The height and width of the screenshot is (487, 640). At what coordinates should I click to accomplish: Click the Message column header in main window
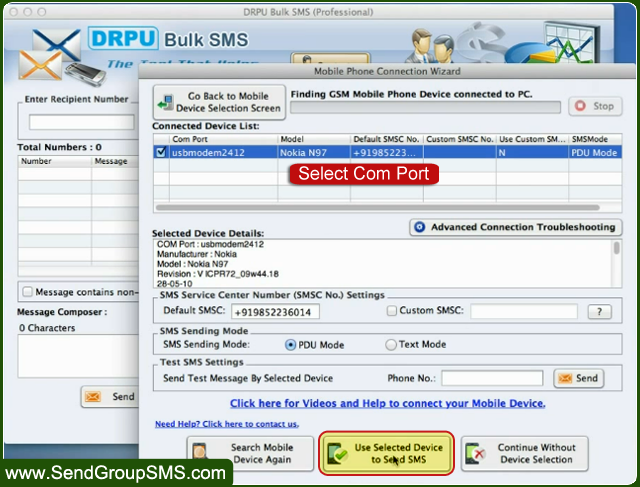click(115, 161)
